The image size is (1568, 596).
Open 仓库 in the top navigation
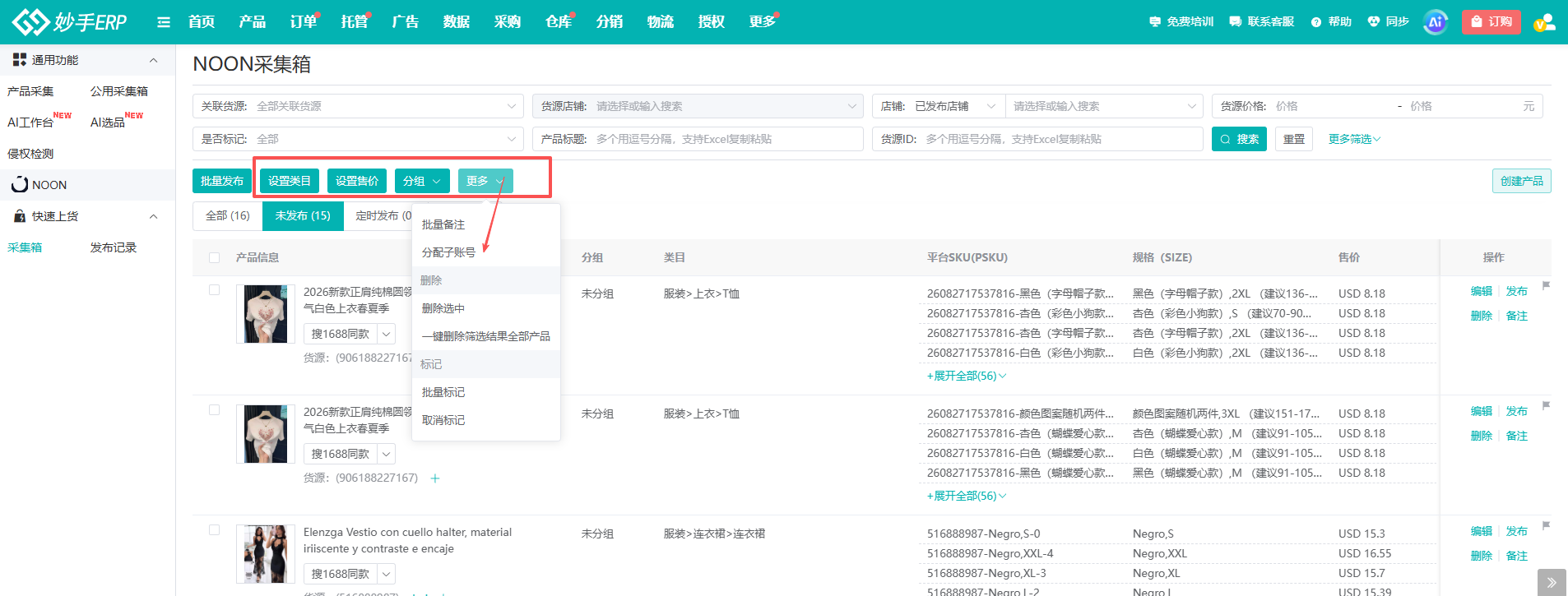(559, 22)
